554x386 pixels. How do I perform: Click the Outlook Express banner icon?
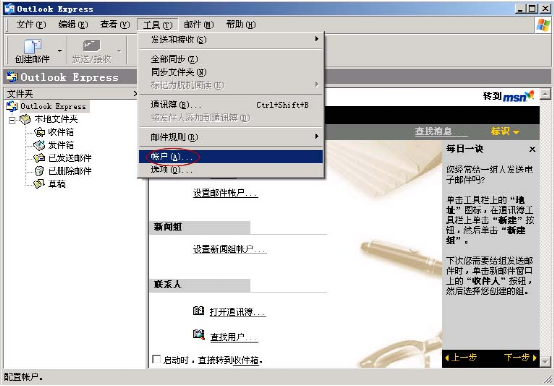(x=12, y=77)
